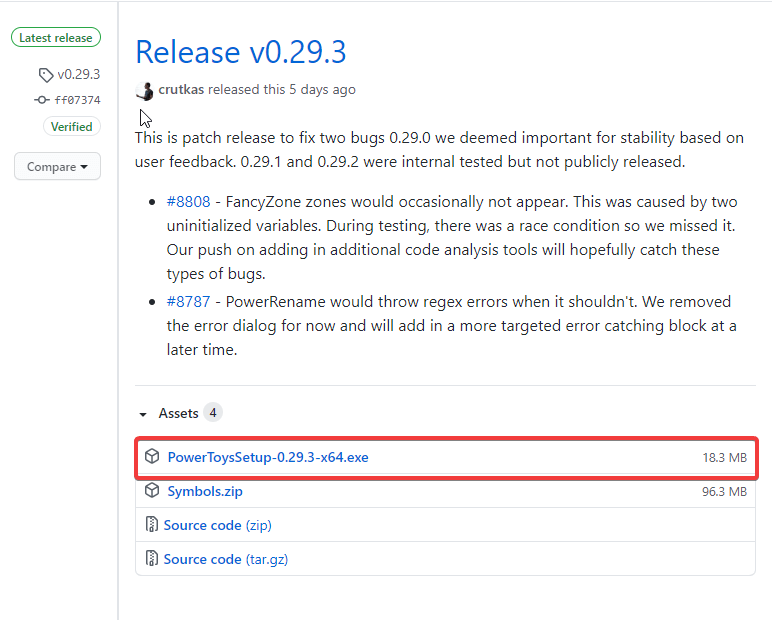Click the file icon for Source code (tar.gz)
The image size is (776, 620).
(152, 559)
